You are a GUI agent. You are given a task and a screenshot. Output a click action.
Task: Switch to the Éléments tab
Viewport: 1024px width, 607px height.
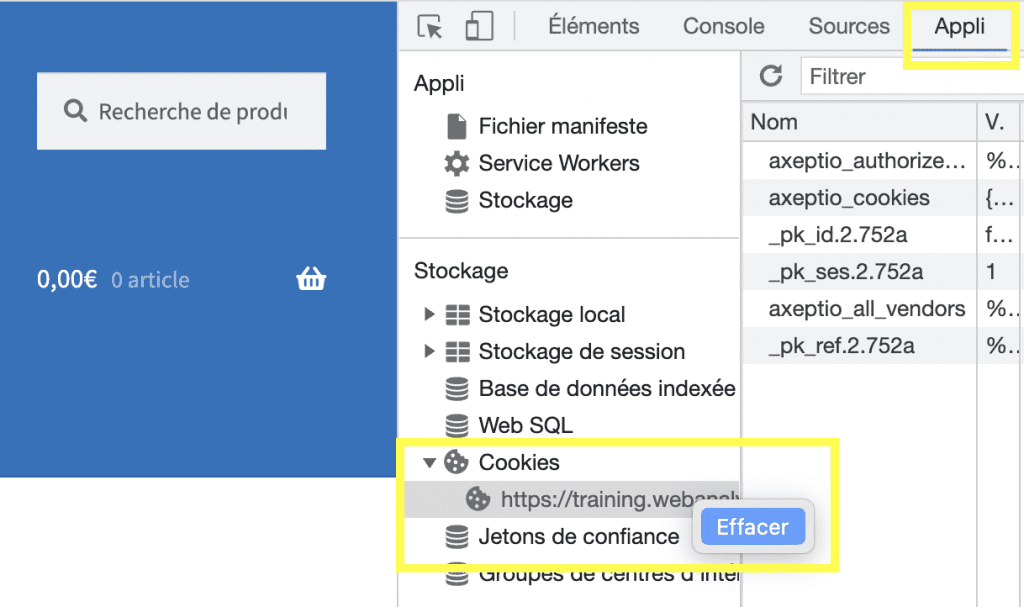click(593, 27)
